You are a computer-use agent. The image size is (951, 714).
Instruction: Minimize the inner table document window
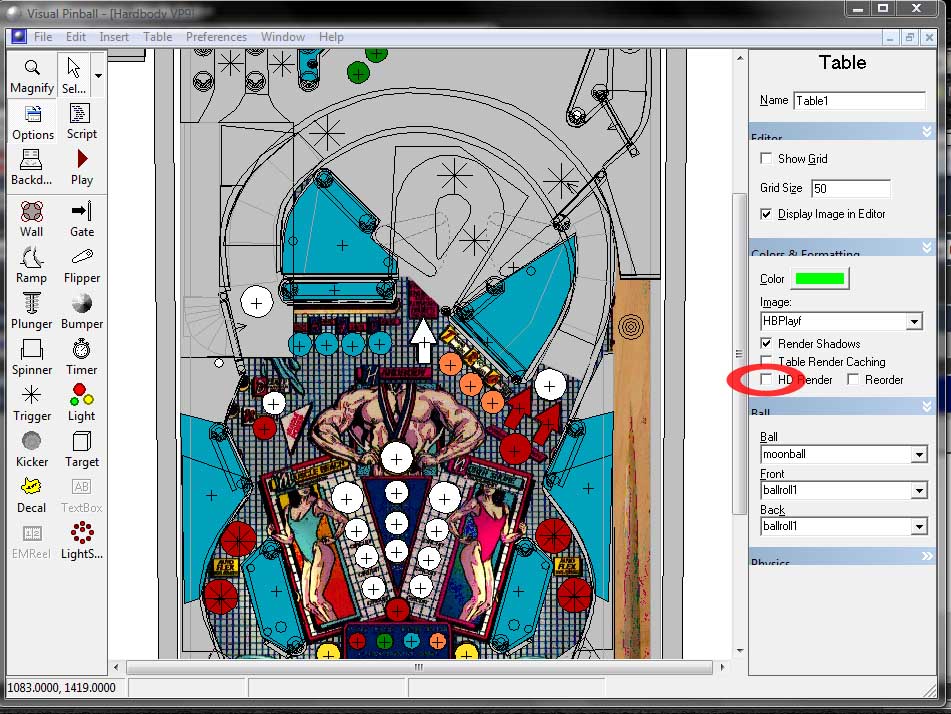click(x=890, y=37)
